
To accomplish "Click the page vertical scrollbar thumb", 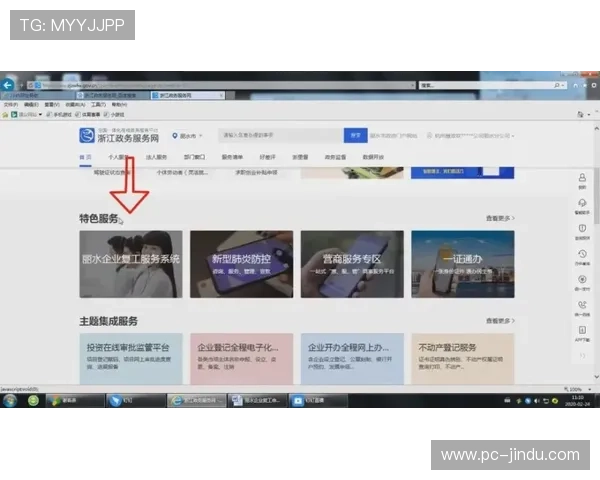I will (x=597, y=195).
